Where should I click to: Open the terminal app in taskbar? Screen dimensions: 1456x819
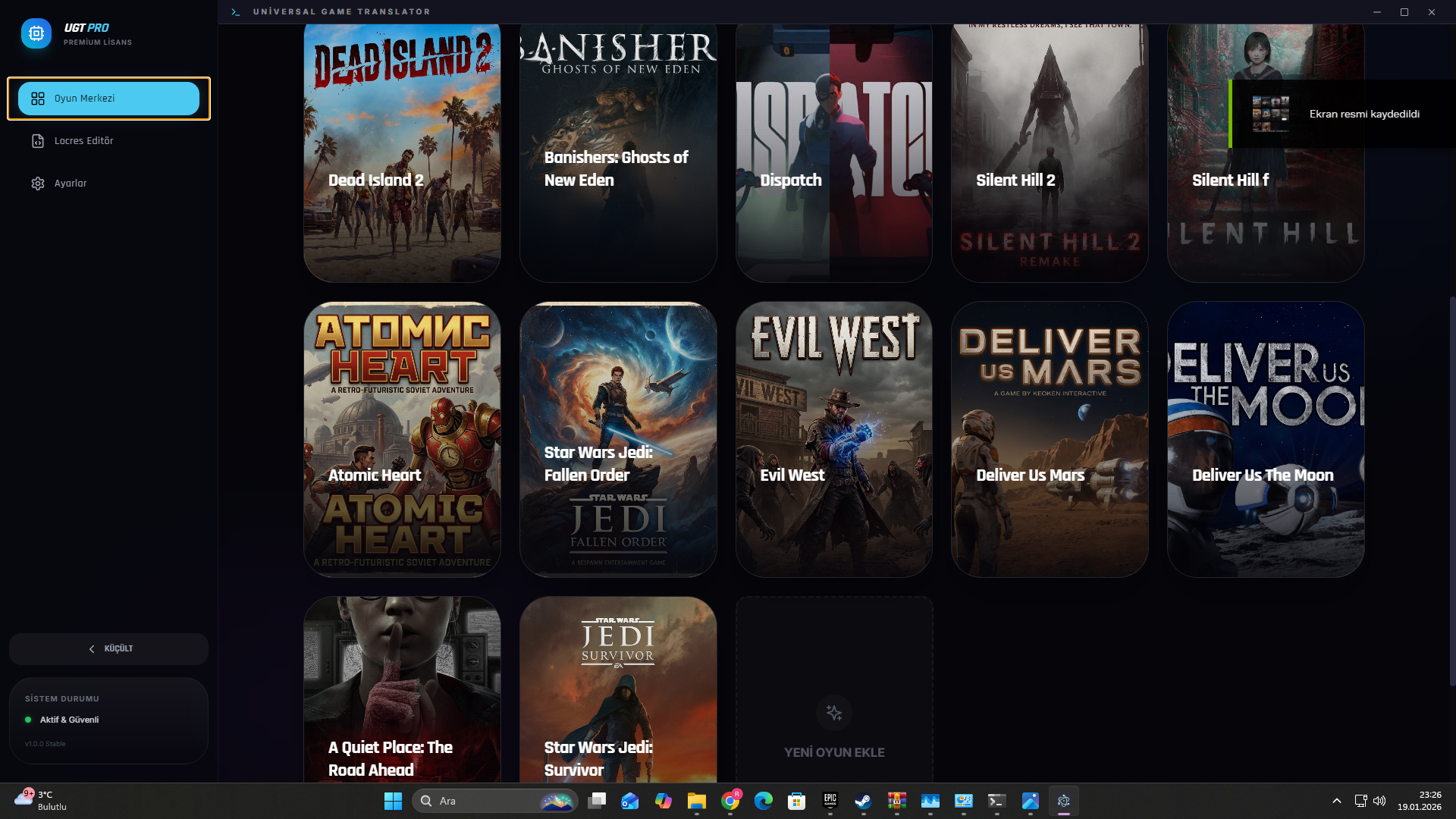[997, 801]
